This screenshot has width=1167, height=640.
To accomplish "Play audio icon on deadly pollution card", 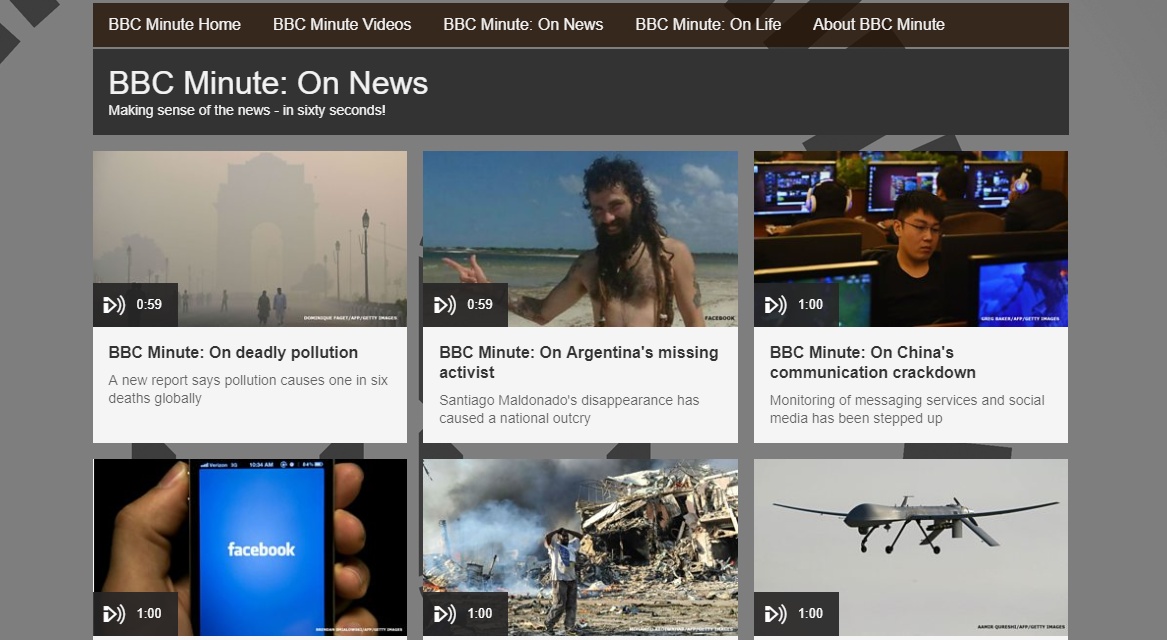I will click(114, 304).
